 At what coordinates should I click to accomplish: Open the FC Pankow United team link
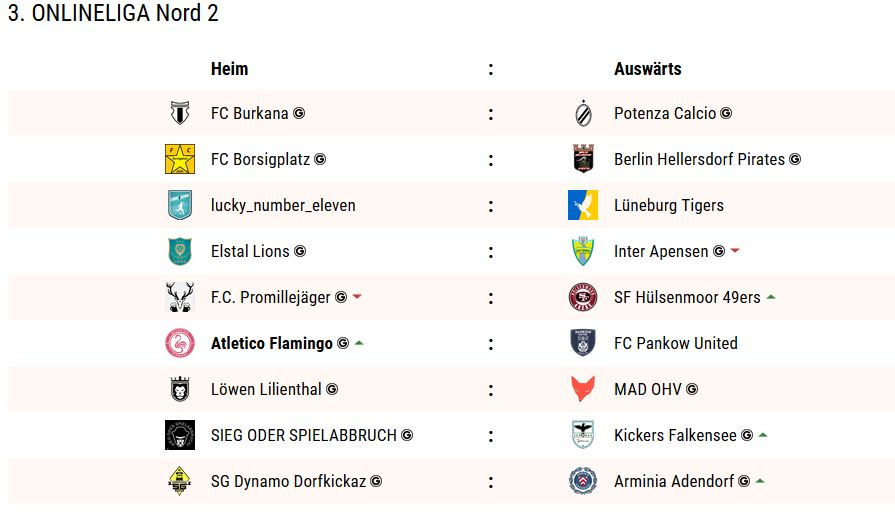coord(676,343)
